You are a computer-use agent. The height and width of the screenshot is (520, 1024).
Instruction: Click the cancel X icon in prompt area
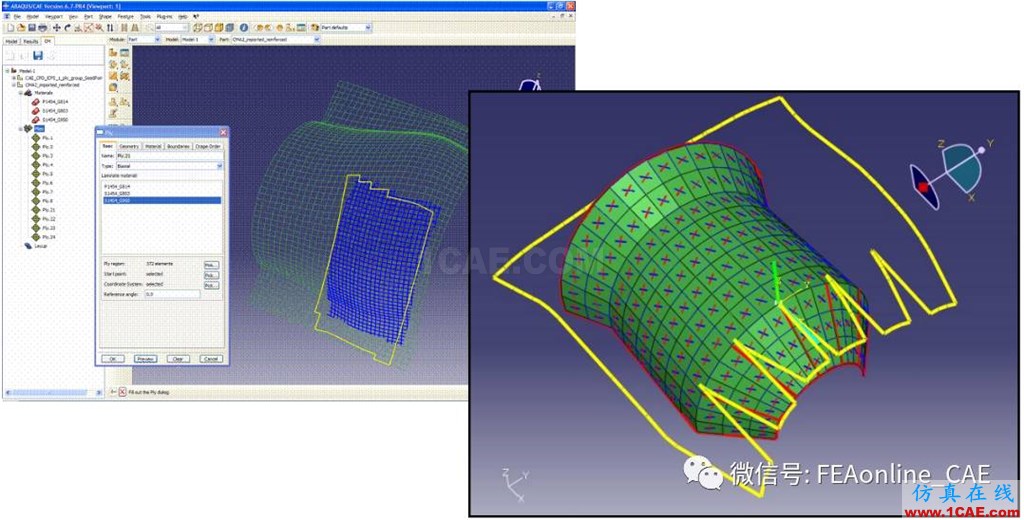click(122, 392)
